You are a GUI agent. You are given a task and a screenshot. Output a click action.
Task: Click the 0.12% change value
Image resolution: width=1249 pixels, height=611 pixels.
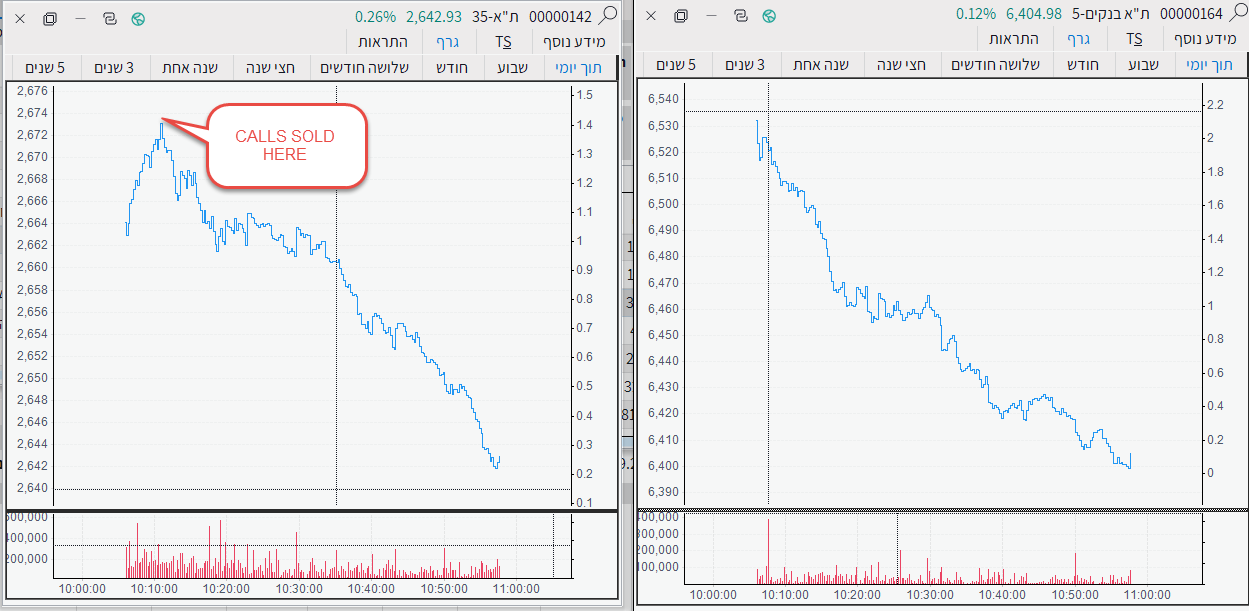[976, 14]
